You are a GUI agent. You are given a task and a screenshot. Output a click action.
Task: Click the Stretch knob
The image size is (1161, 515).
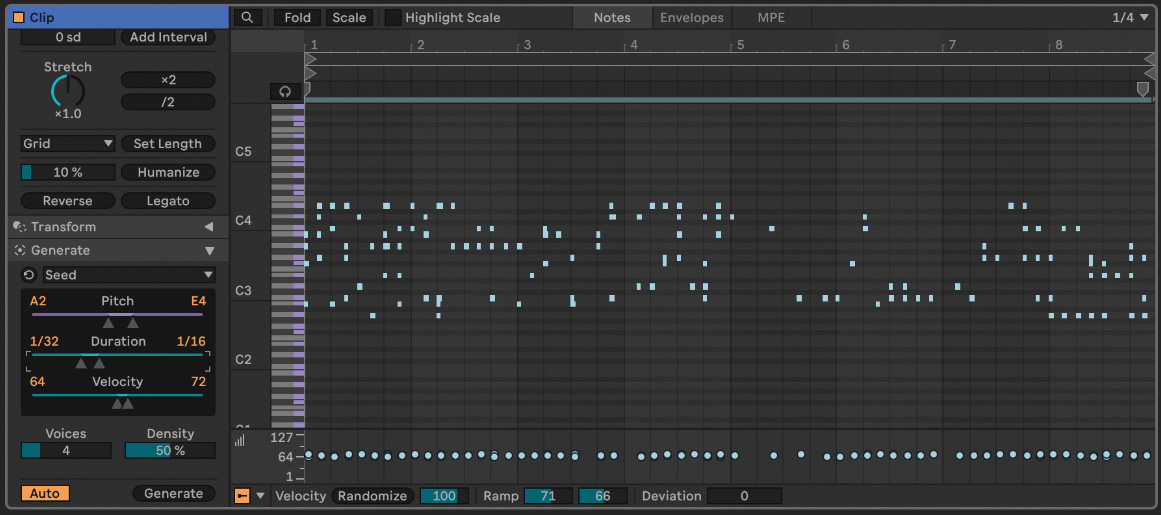coord(67,92)
